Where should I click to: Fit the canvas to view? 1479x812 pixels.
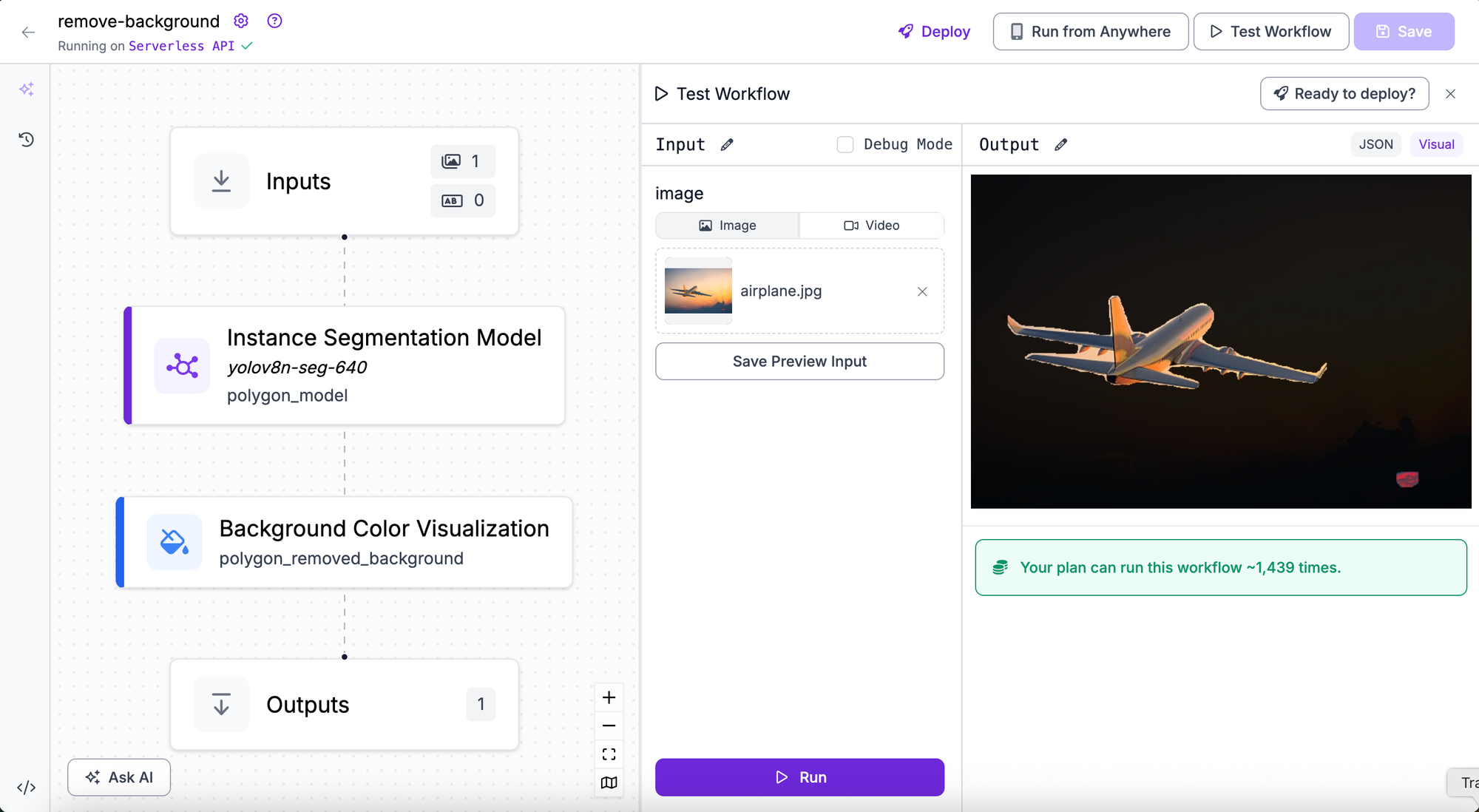click(x=609, y=754)
